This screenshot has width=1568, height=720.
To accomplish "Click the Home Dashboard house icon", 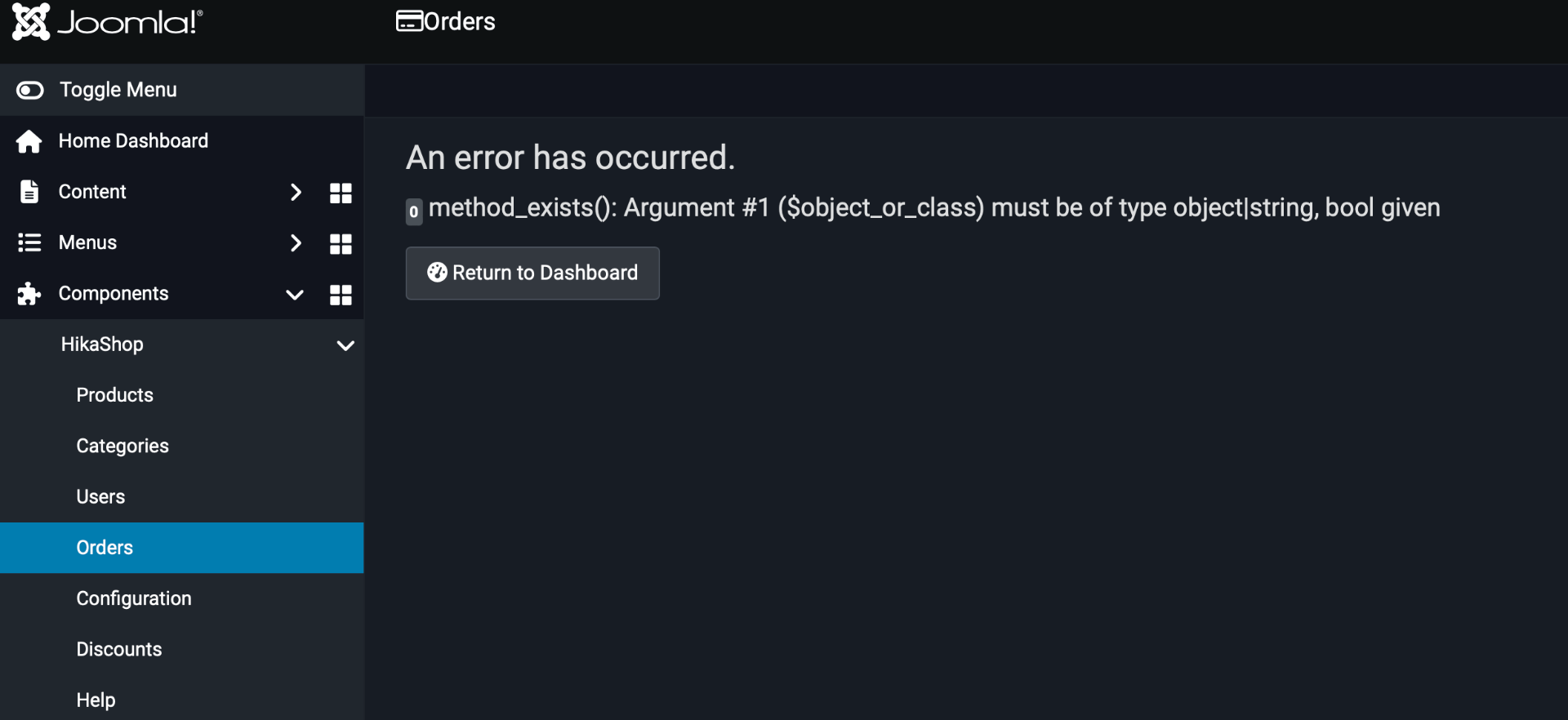I will pos(29,141).
